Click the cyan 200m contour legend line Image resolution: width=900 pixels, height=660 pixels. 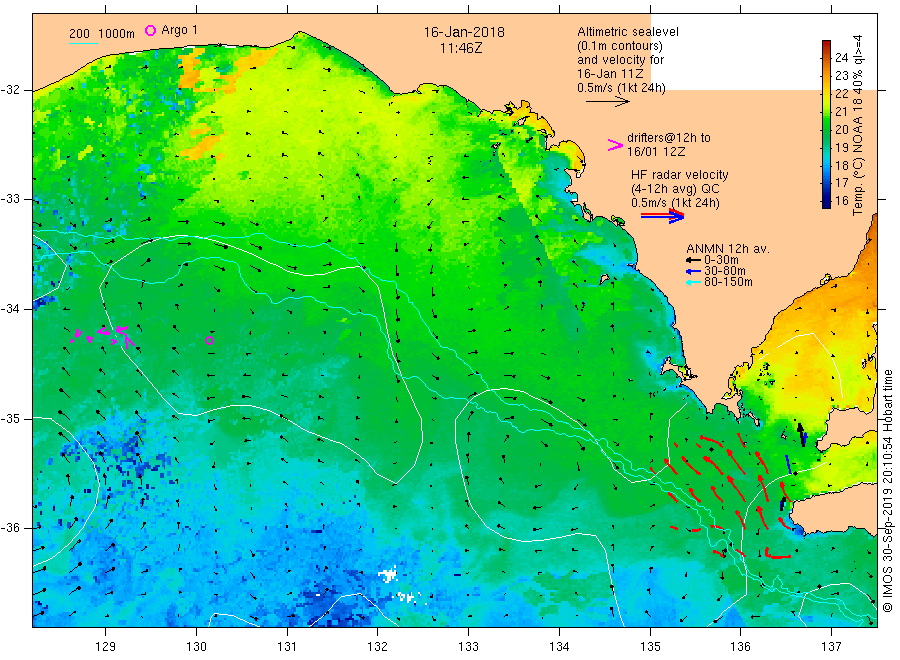[83, 43]
